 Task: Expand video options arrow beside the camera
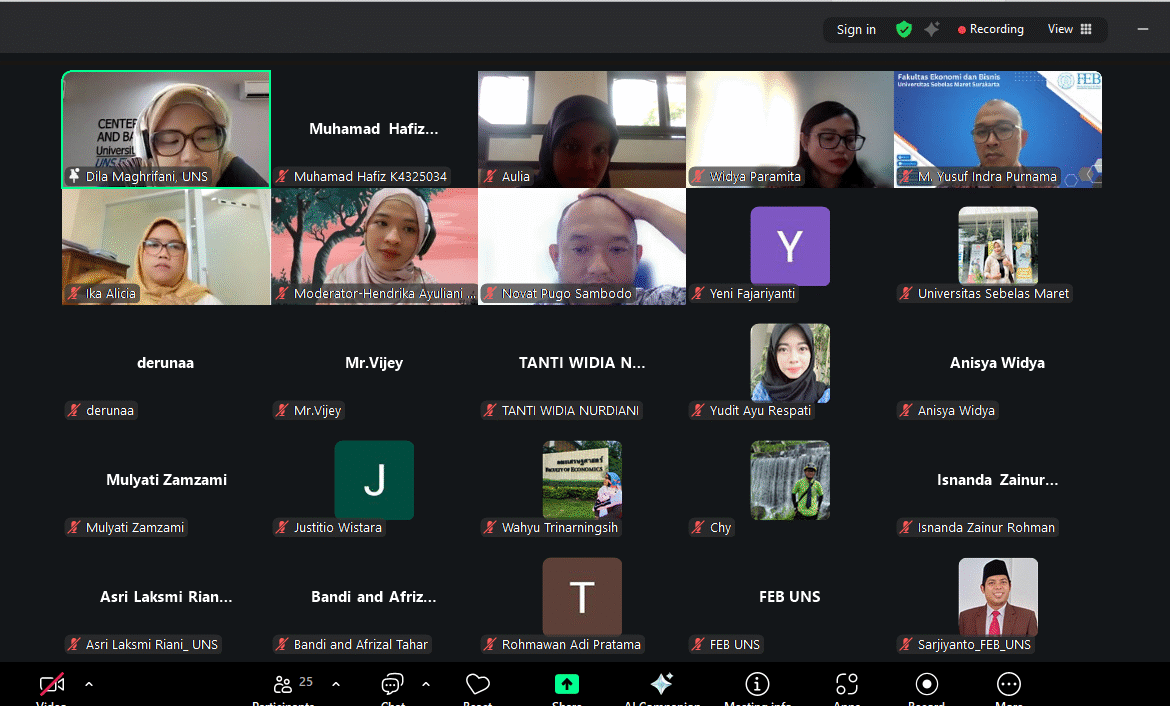click(89, 685)
